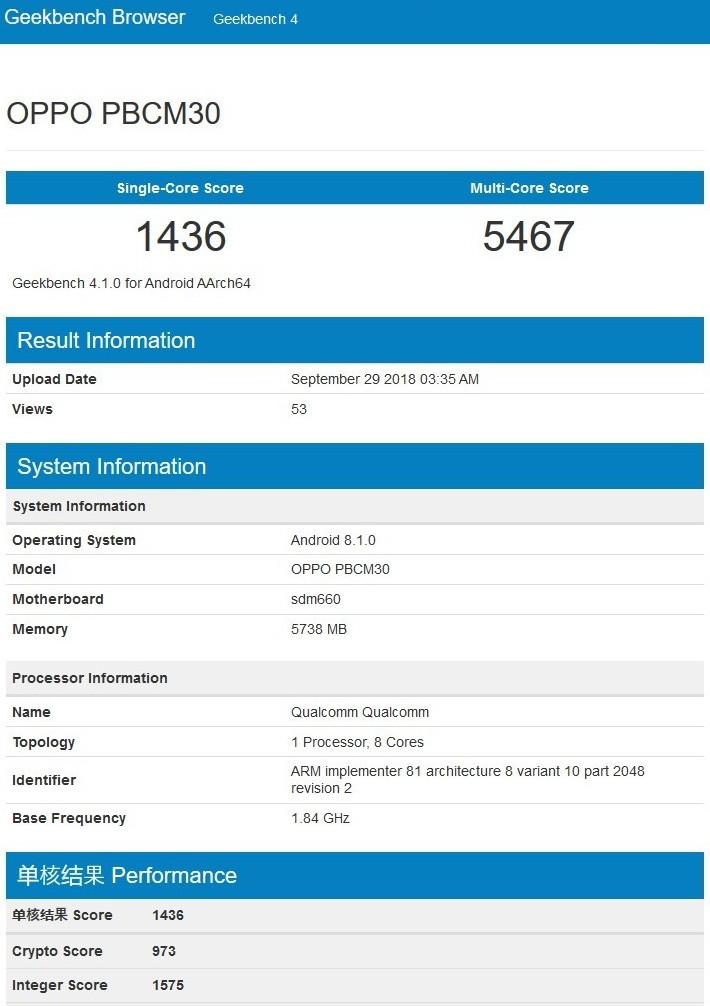Click the Base Frequency label

[x=69, y=818]
